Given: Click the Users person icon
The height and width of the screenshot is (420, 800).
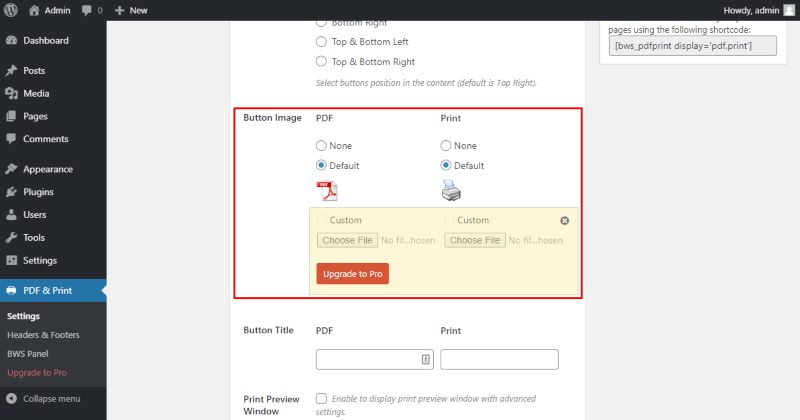Looking at the screenshot, I should point(11,215).
